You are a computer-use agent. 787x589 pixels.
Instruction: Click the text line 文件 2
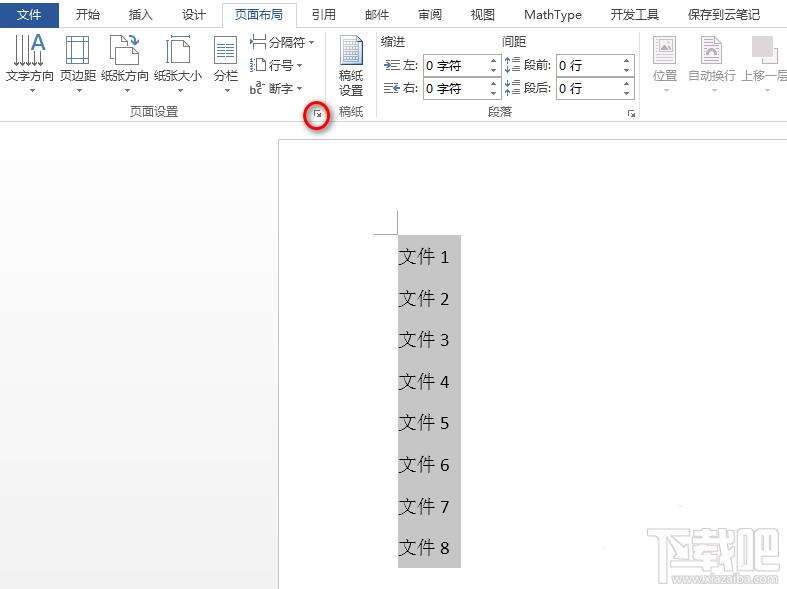(x=424, y=299)
